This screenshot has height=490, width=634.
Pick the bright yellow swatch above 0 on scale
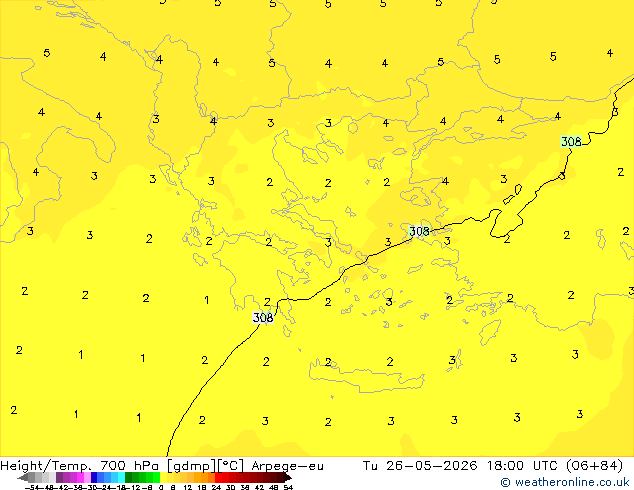click(x=163, y=478)
